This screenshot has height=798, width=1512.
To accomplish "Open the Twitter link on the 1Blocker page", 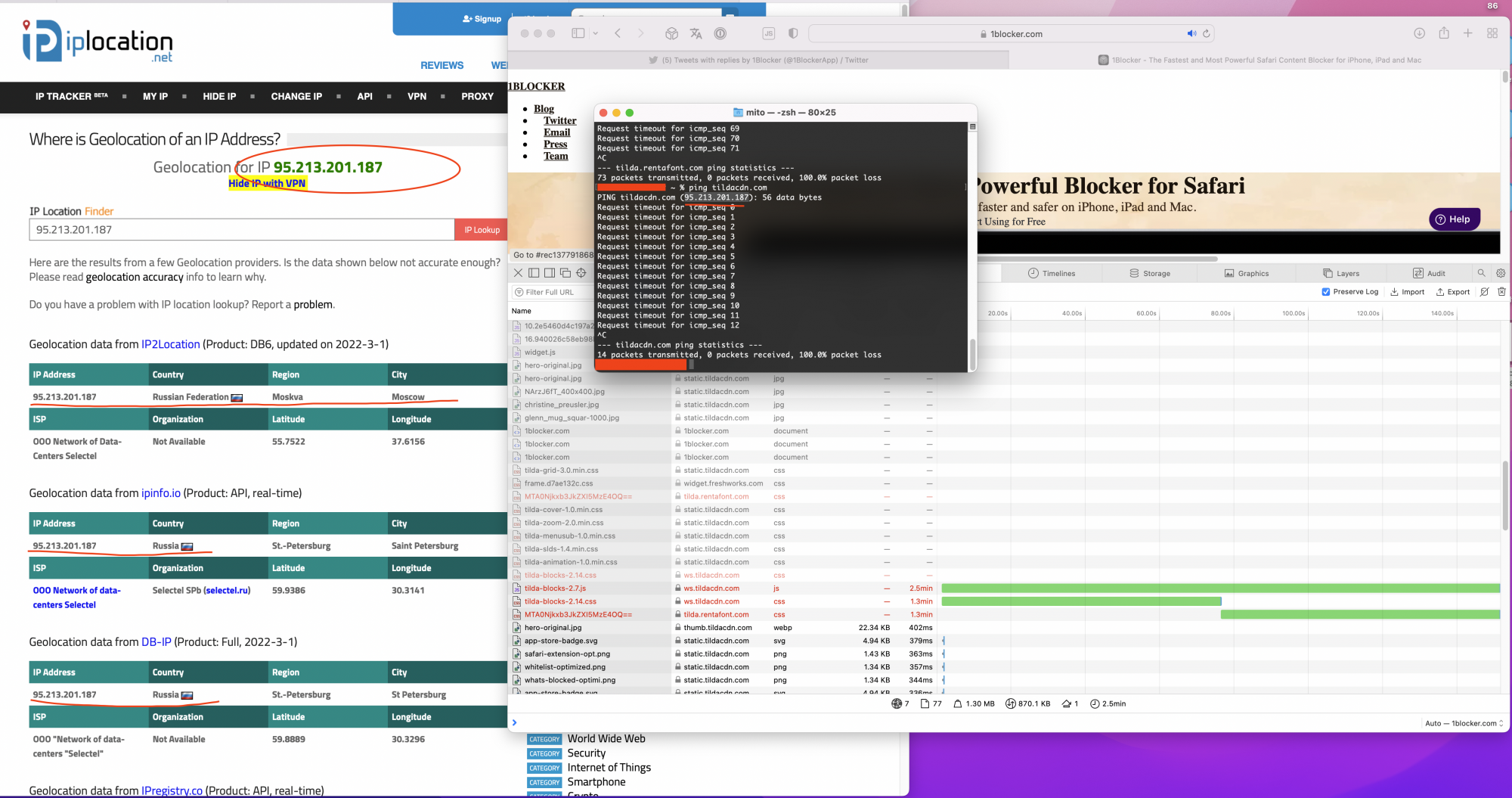I will 559,120.
